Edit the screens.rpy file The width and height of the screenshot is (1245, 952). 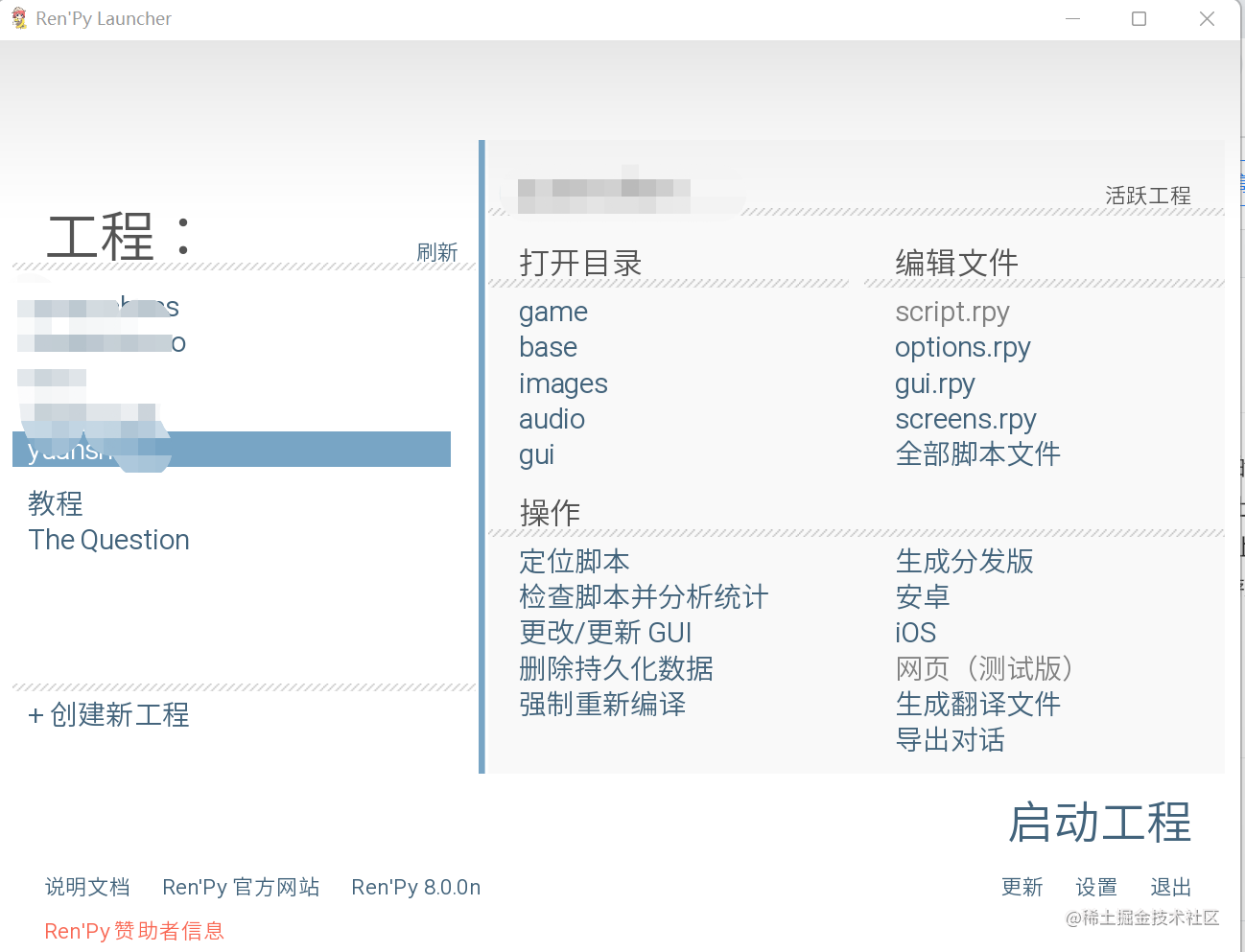(965, 419)
